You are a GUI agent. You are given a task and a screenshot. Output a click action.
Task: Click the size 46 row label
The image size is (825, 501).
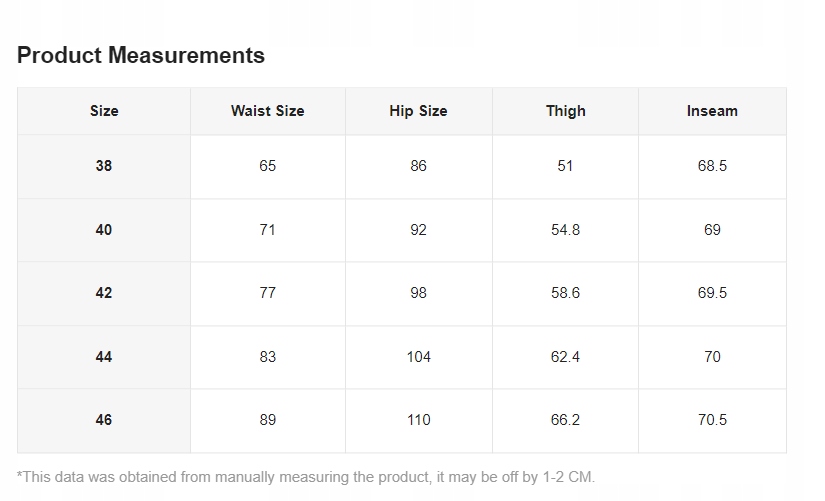pos(104,420)
